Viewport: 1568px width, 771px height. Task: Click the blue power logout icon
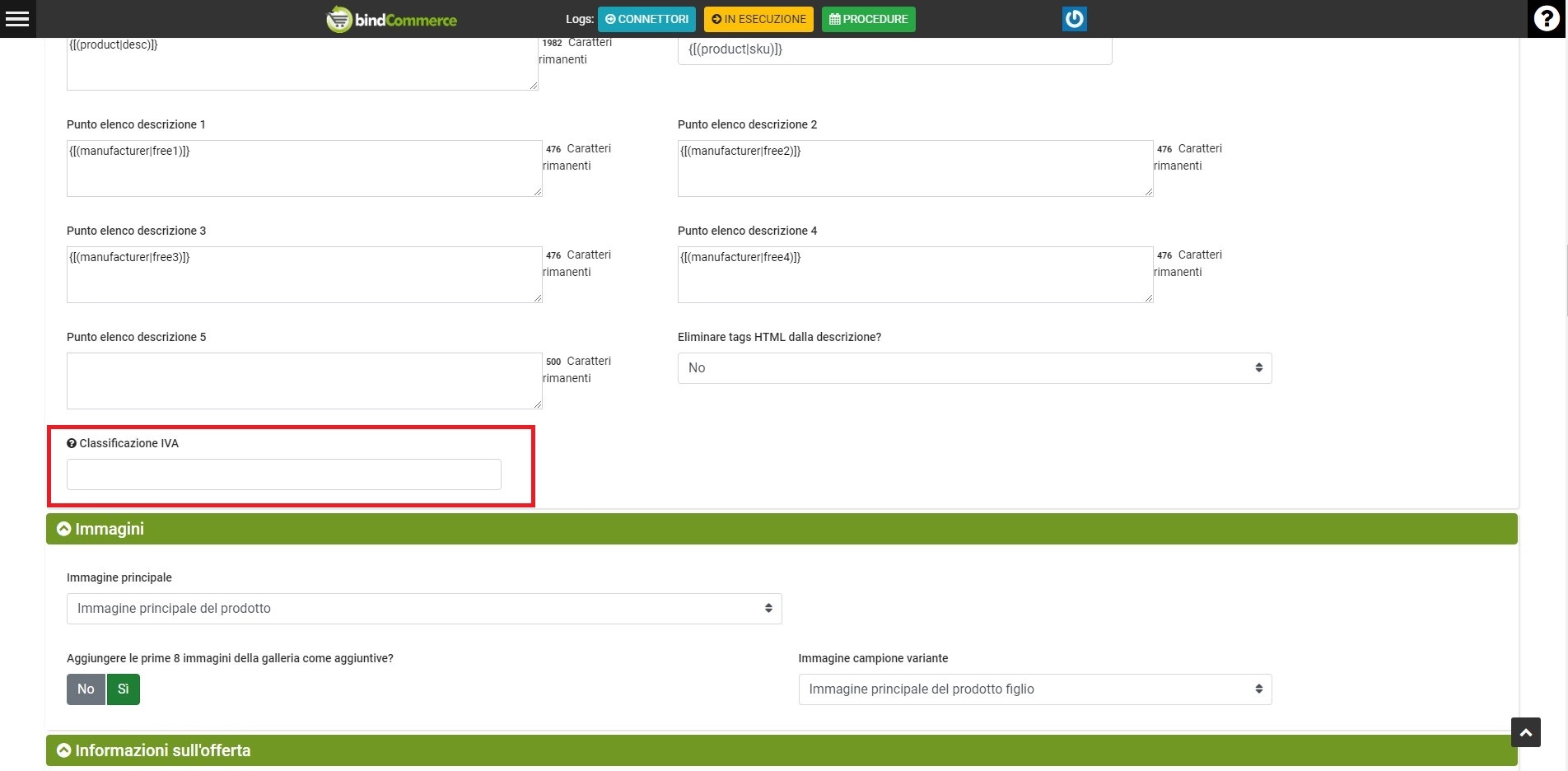point(1074,19)
